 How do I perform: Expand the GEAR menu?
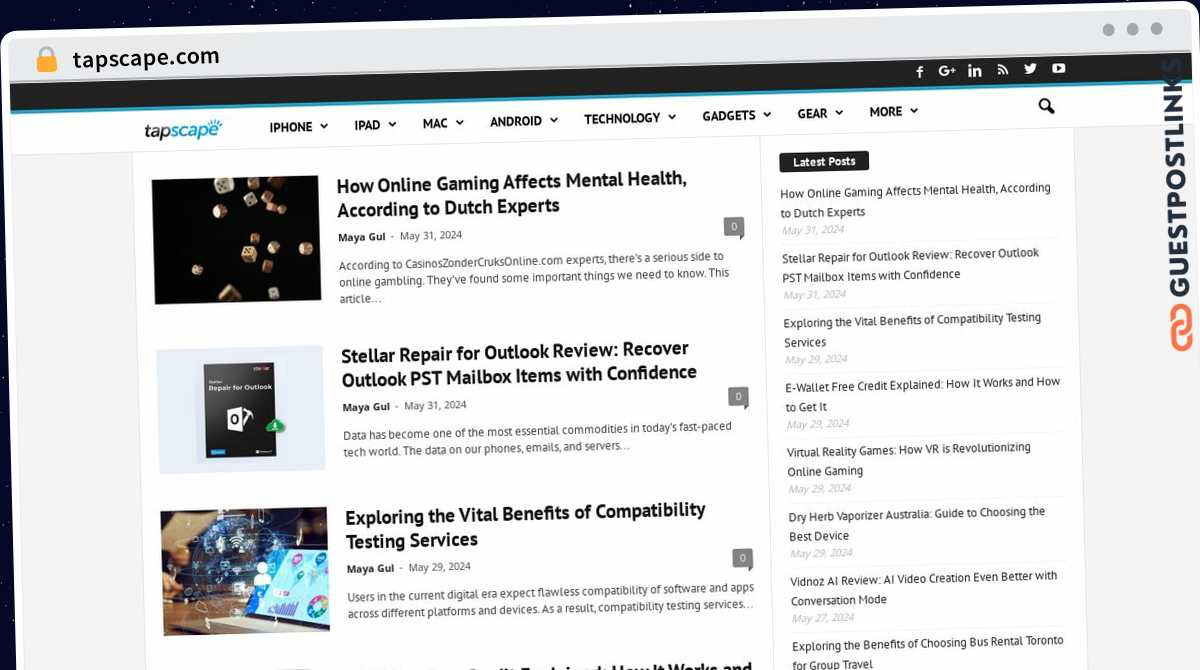820,113
